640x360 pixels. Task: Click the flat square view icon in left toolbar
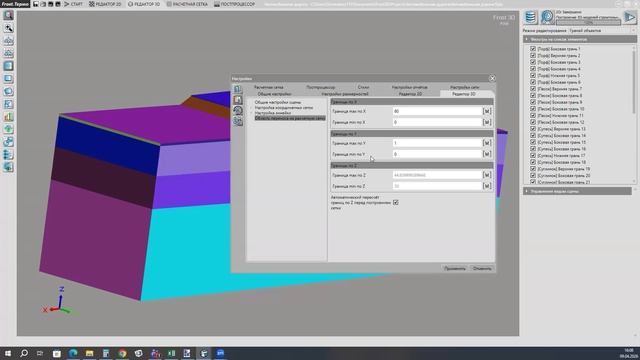pos(8,79)
